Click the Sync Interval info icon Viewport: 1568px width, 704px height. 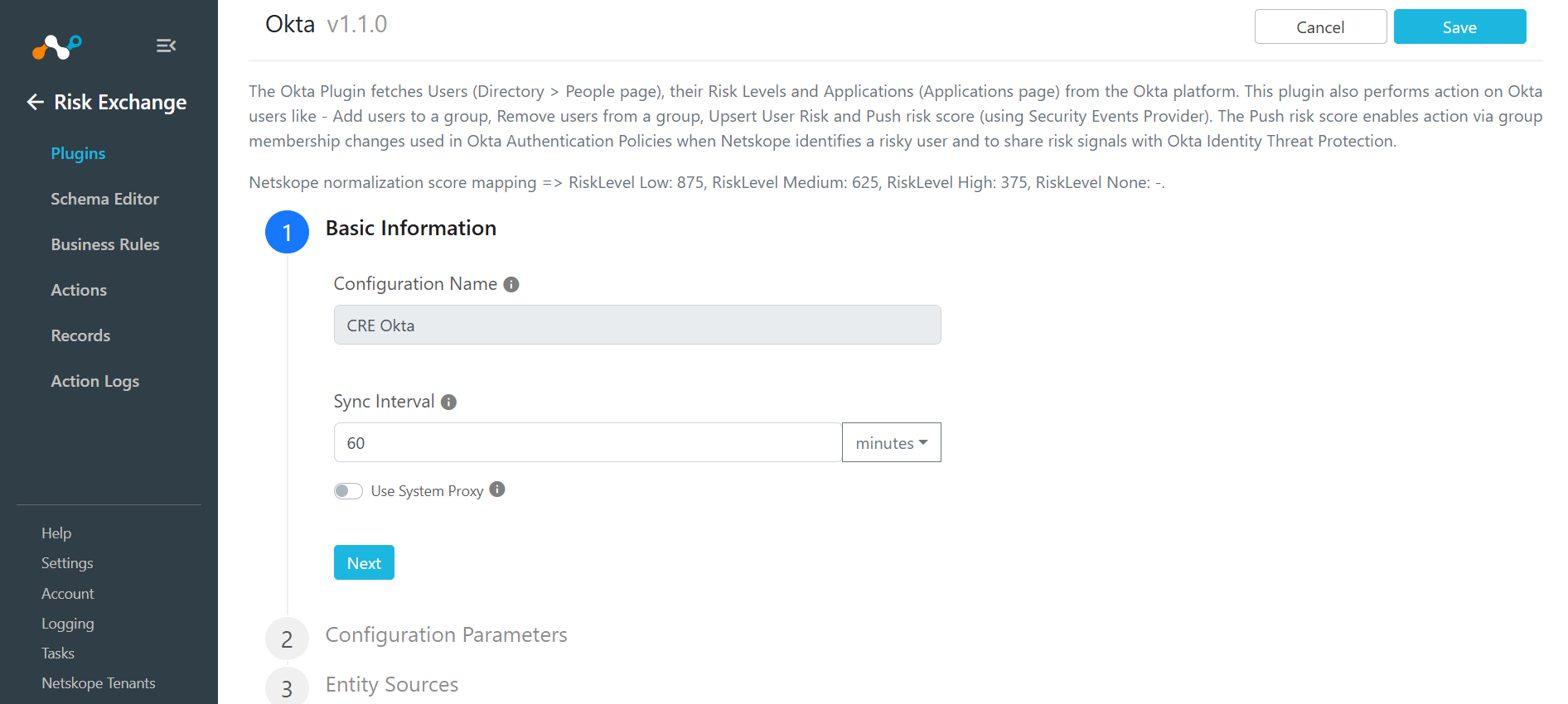[448, 402]
